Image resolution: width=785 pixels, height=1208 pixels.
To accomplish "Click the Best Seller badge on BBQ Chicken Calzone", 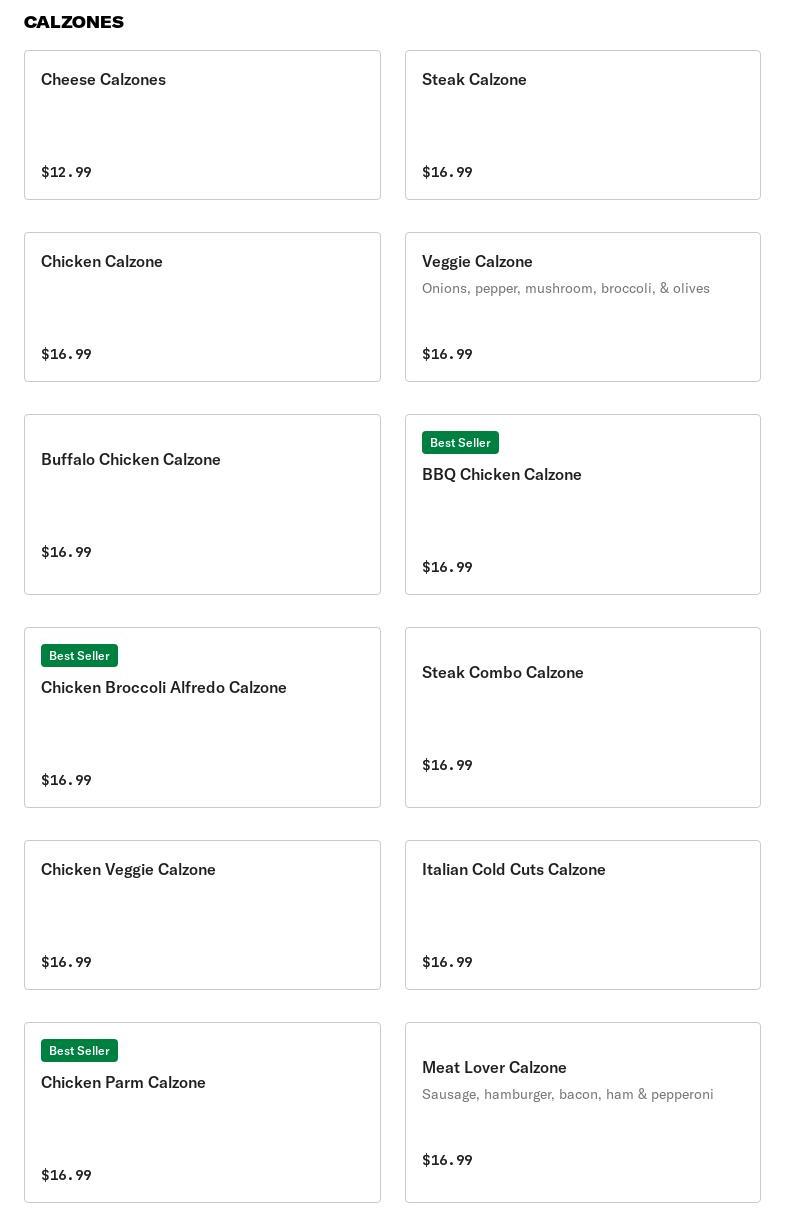I will pos(460,442).
